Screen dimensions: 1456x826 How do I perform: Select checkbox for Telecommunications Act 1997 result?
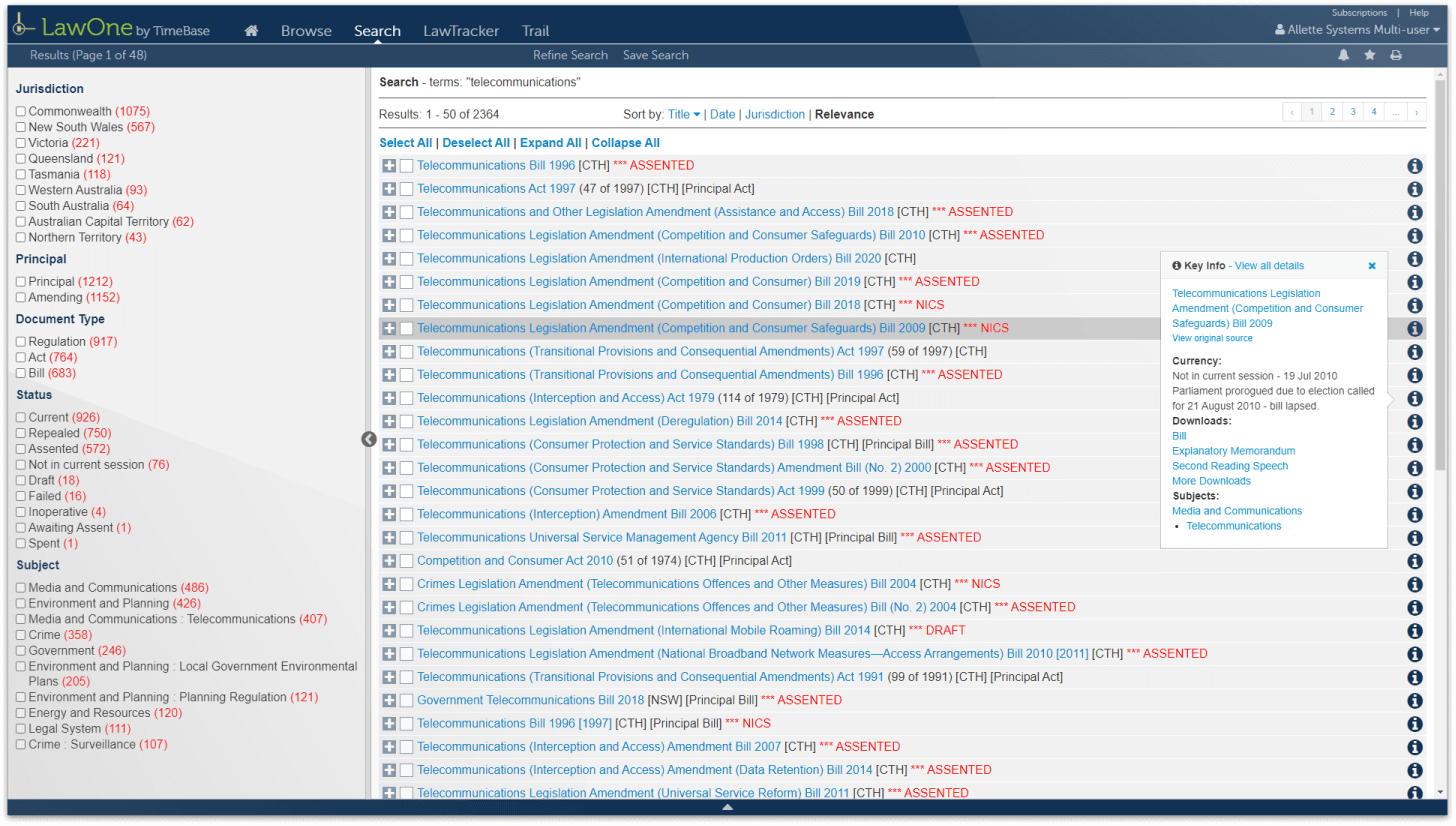tap(407, 189)
